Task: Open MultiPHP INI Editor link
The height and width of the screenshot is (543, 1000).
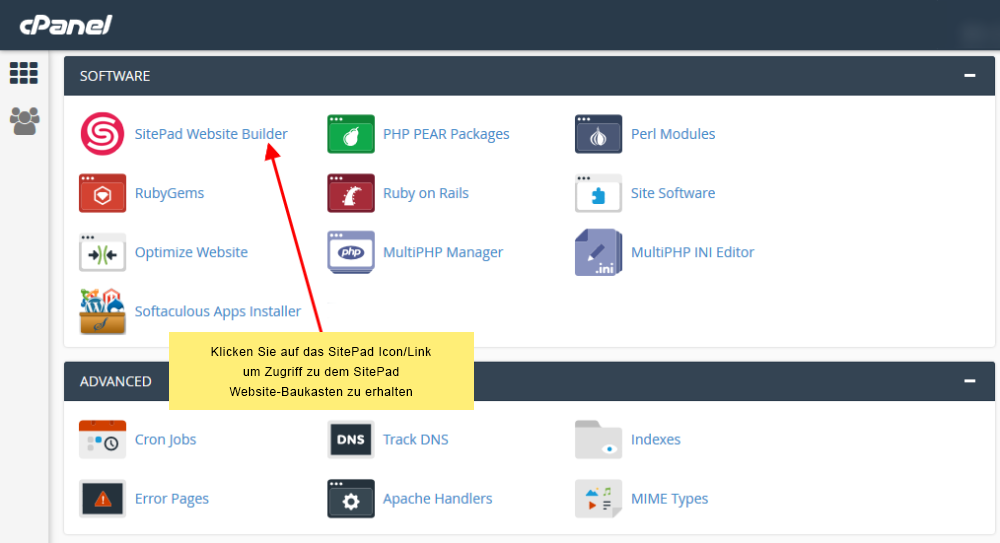Action: 692,252
